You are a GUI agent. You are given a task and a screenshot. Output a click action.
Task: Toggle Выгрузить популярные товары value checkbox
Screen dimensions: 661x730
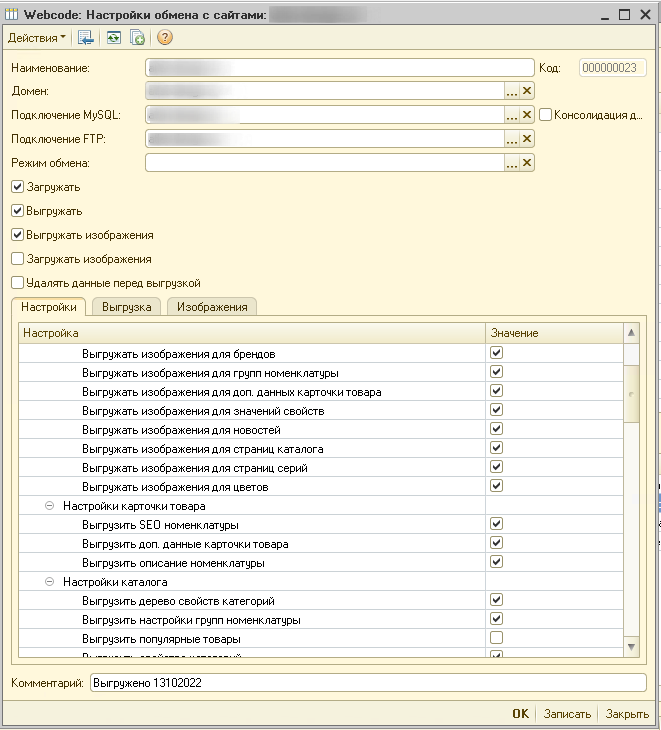(x=496, y=638)
